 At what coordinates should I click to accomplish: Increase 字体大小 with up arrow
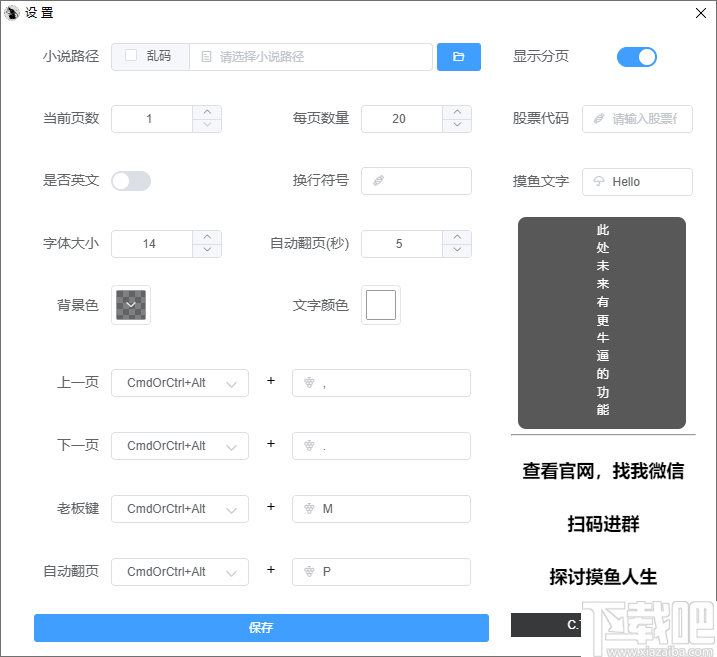[207, 237]
